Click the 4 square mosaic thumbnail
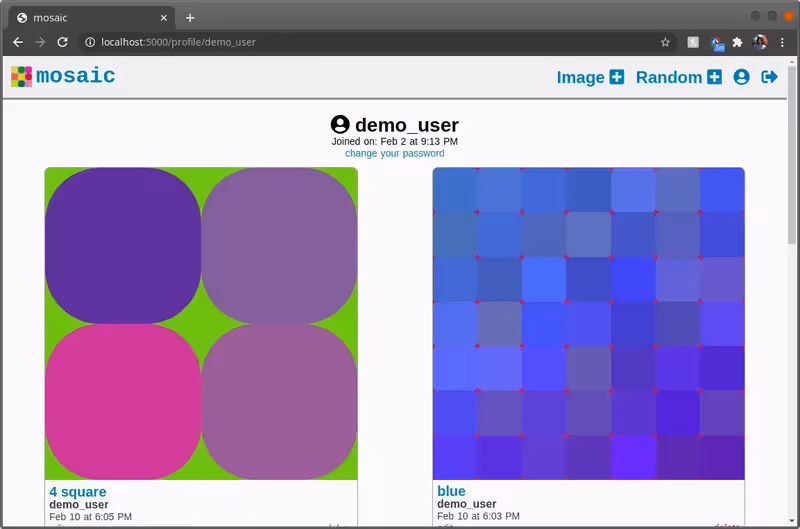This screenshot has height=529, width=800. tap(201, 323)
